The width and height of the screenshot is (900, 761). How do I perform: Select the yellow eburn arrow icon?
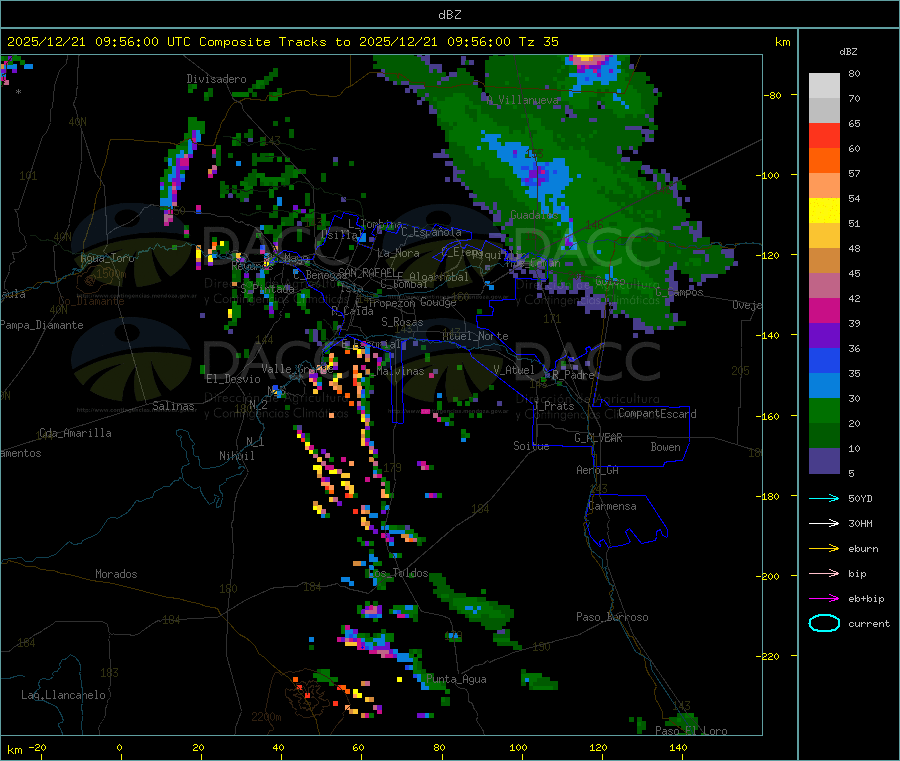(x=824, y=549)
